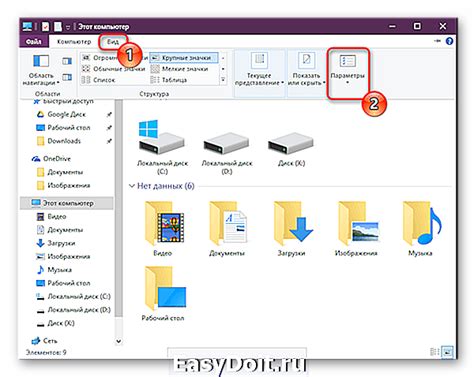Open Область навигации pane menu
The height and width of the screenshot is (377, 474).
pyautogui.click(x=41, y=70)
